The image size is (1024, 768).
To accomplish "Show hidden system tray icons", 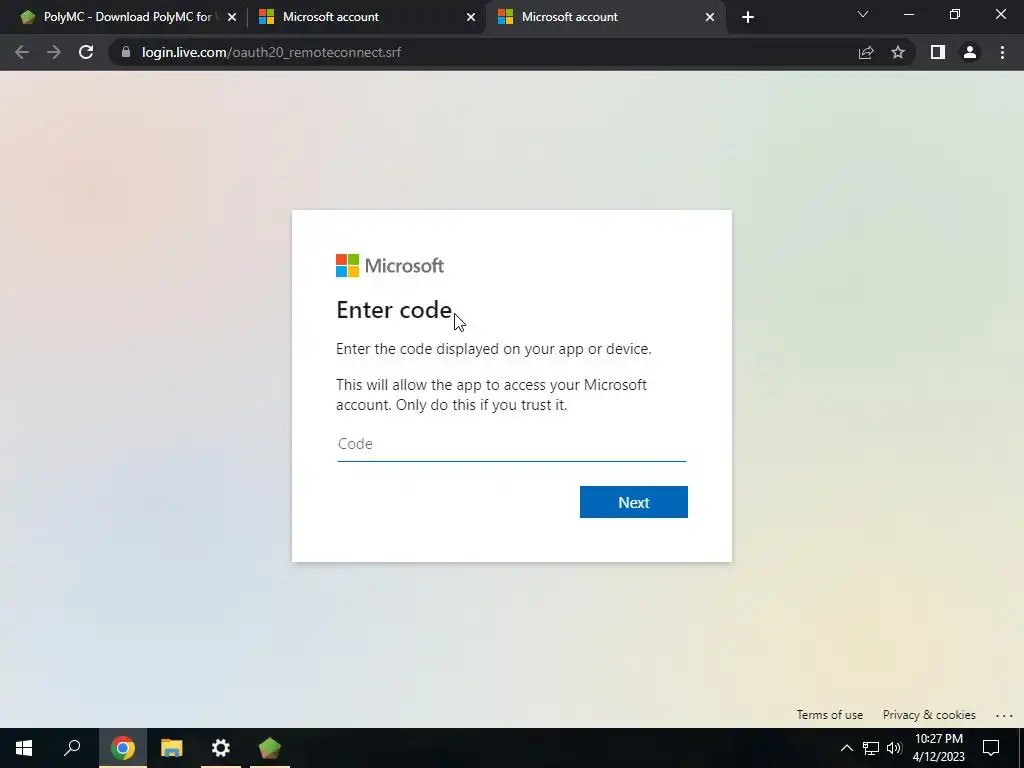I will click(x=846, y=748).
